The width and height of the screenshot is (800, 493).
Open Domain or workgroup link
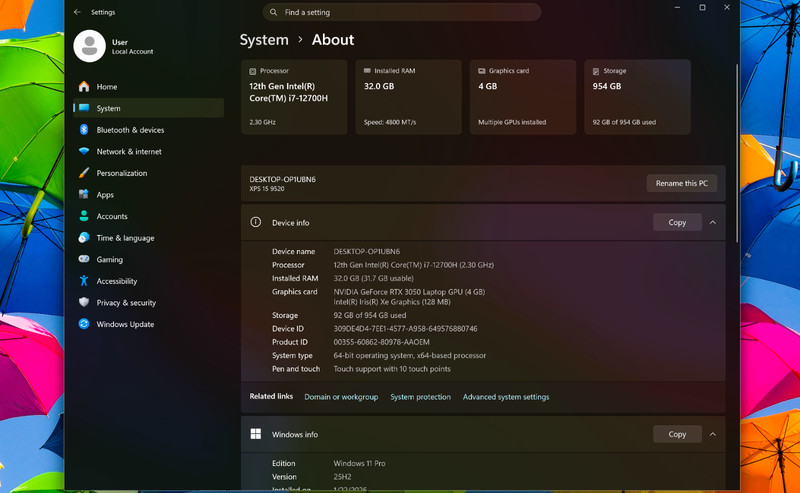tap(341, 397)
